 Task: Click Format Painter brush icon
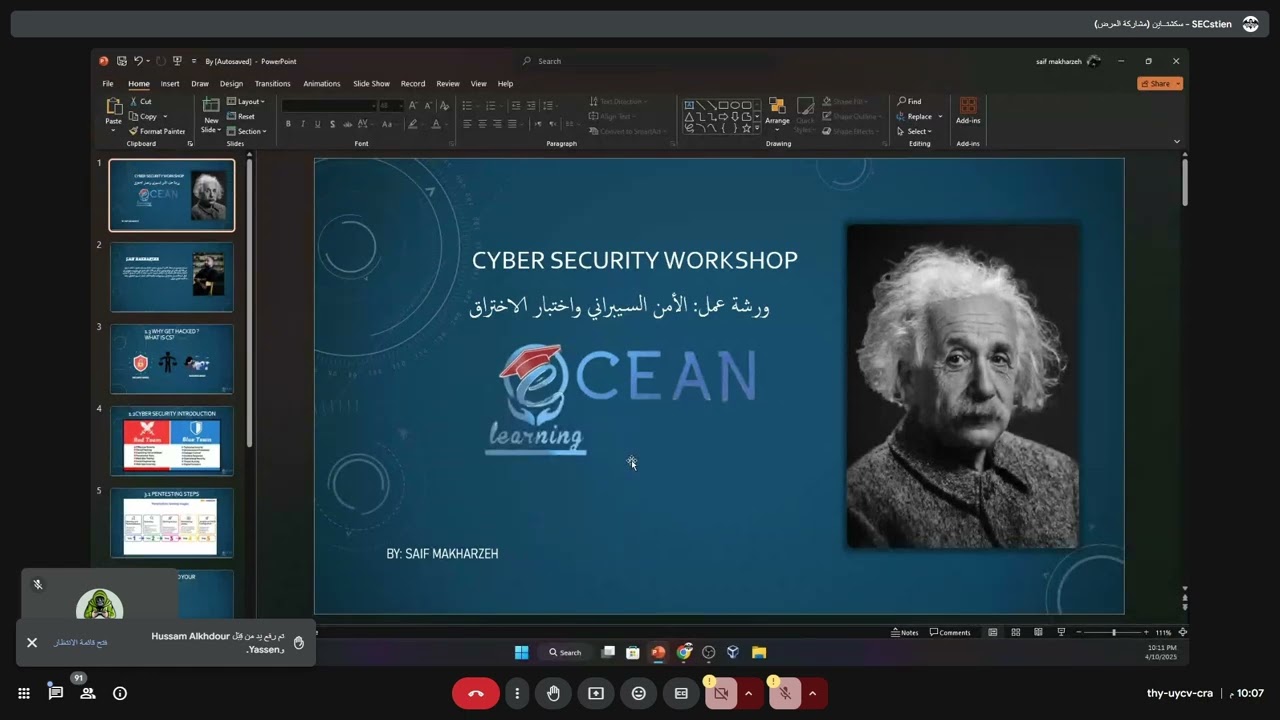pyautogui.click(x=133, y=131)
